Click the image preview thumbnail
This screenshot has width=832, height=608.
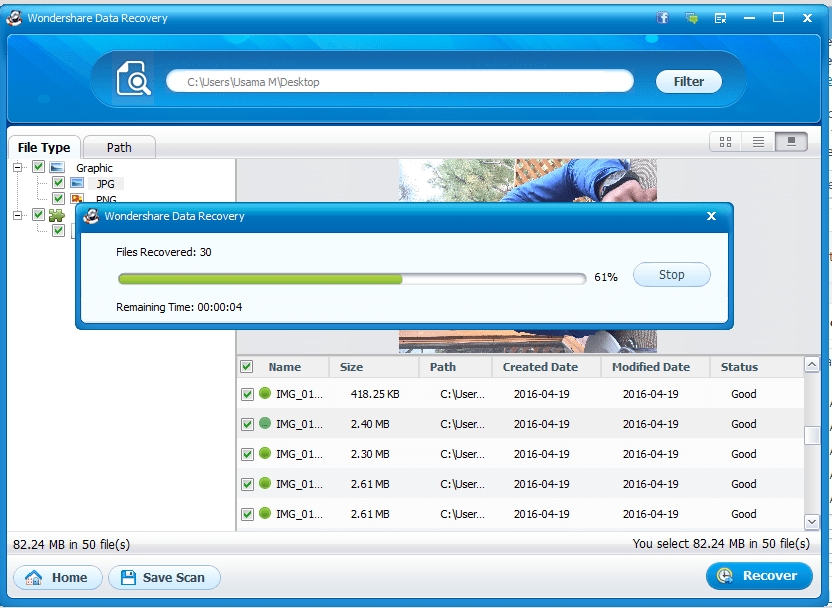click(527, 180)
